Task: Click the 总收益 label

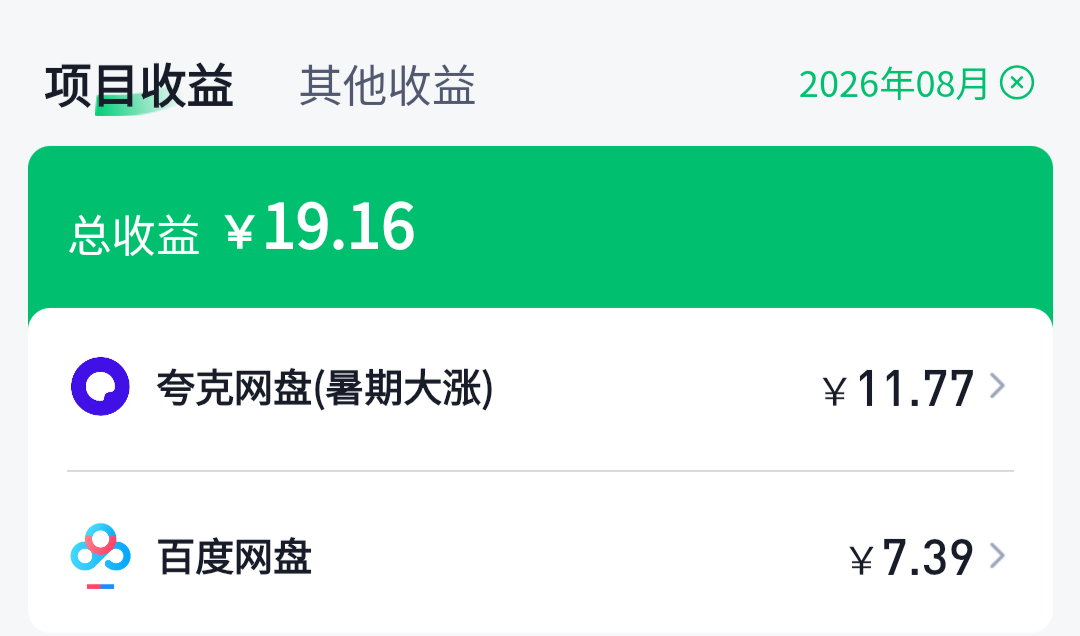Action: [x=134, y=235]
